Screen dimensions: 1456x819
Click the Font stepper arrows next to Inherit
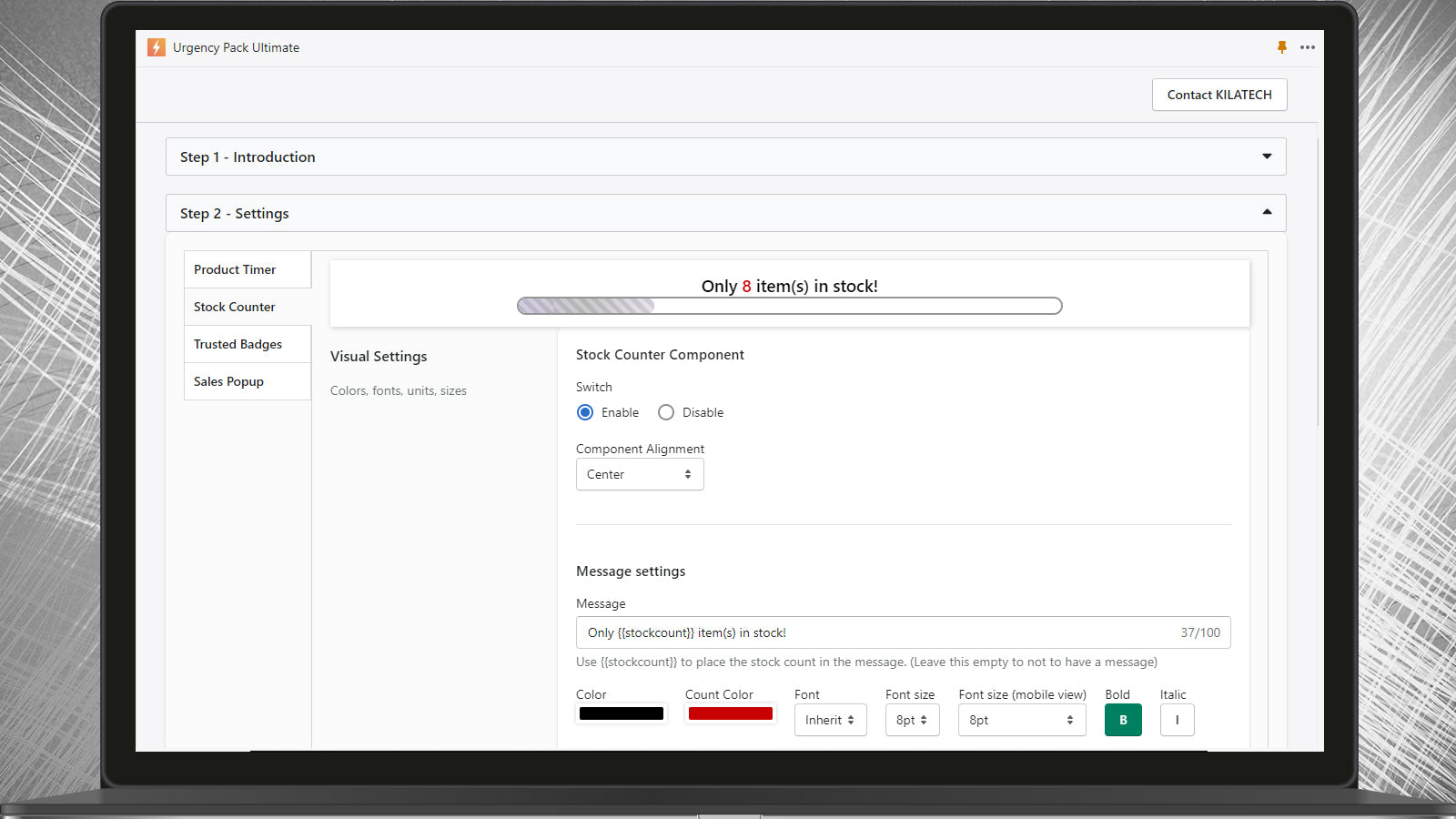point(851,720)
